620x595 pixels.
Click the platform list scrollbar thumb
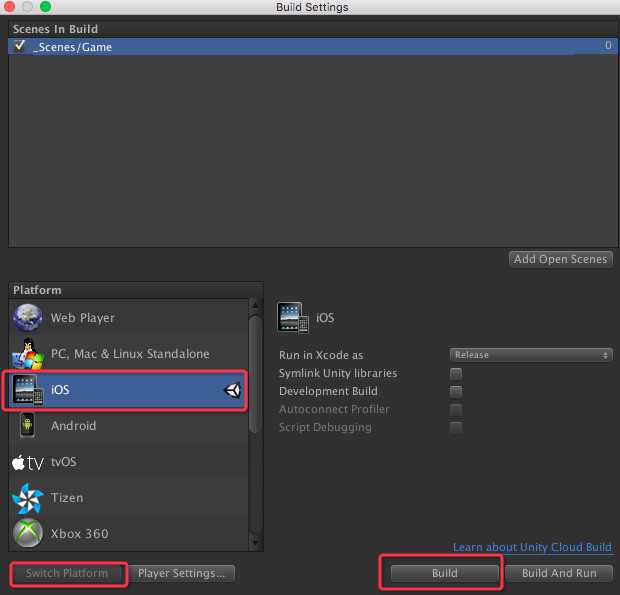(255, 374)
